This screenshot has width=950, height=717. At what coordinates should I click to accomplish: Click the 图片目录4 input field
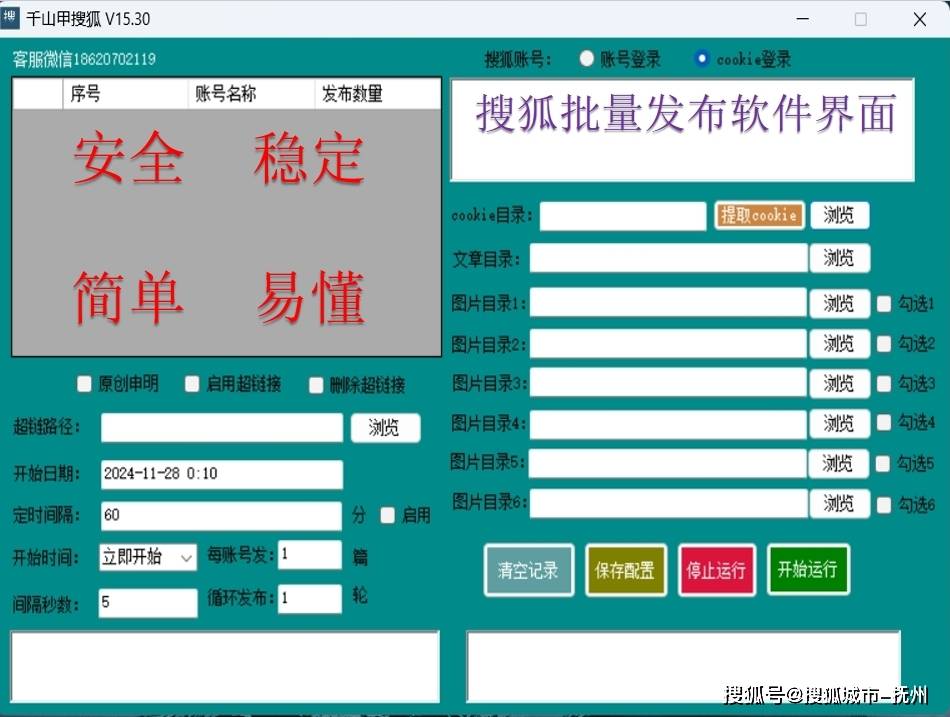668,423
